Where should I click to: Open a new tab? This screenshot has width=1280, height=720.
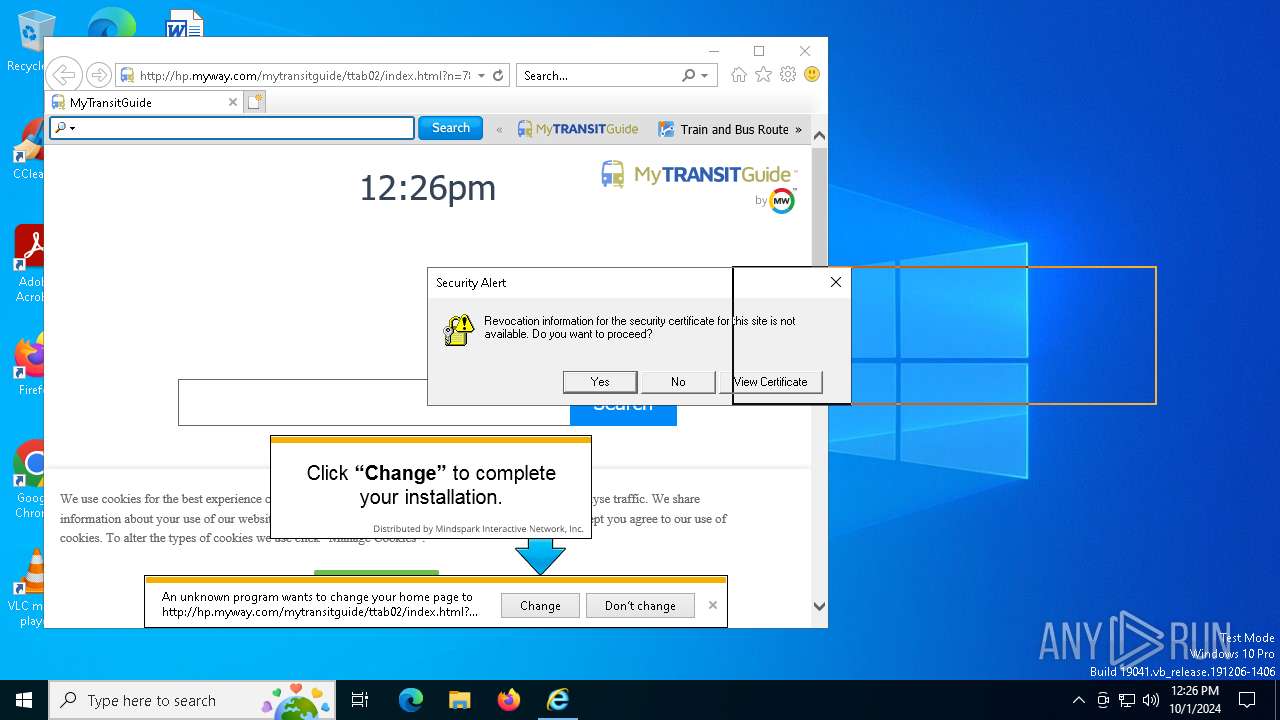coord(255,102)
